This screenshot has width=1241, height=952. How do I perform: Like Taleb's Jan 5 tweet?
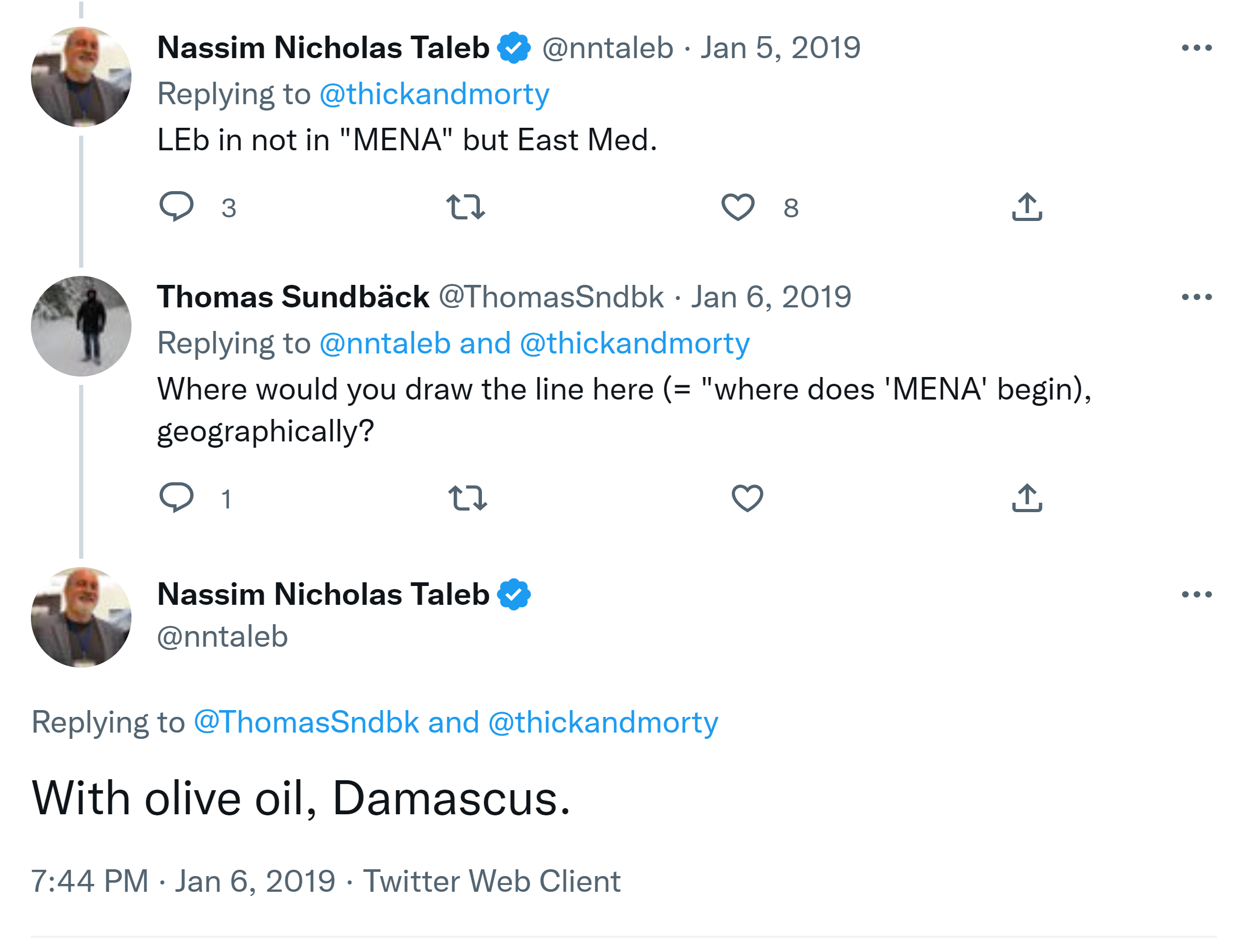tap(737, 207)
